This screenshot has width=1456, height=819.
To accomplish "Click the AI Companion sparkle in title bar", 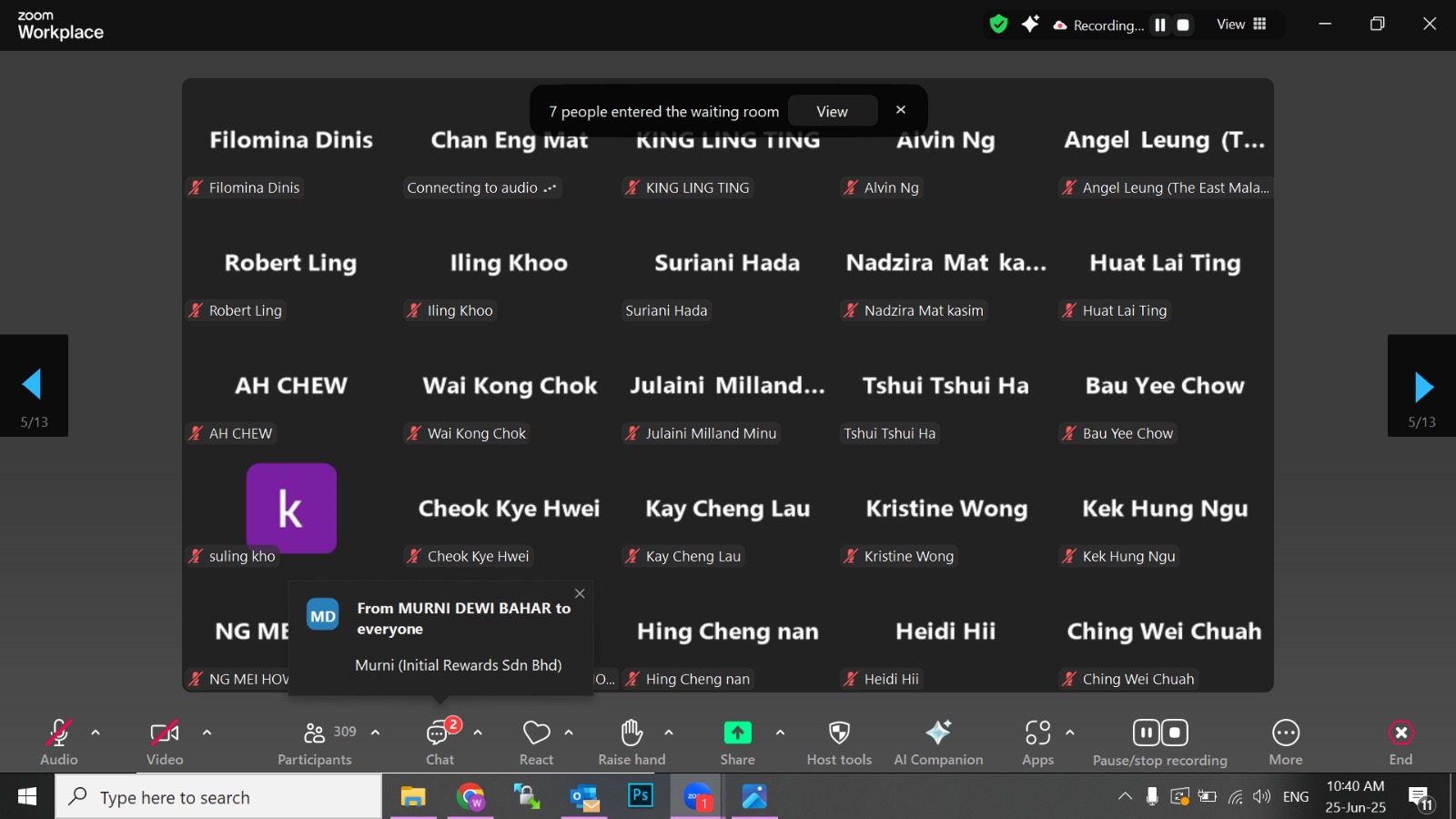I will (x=1030, y=25).
